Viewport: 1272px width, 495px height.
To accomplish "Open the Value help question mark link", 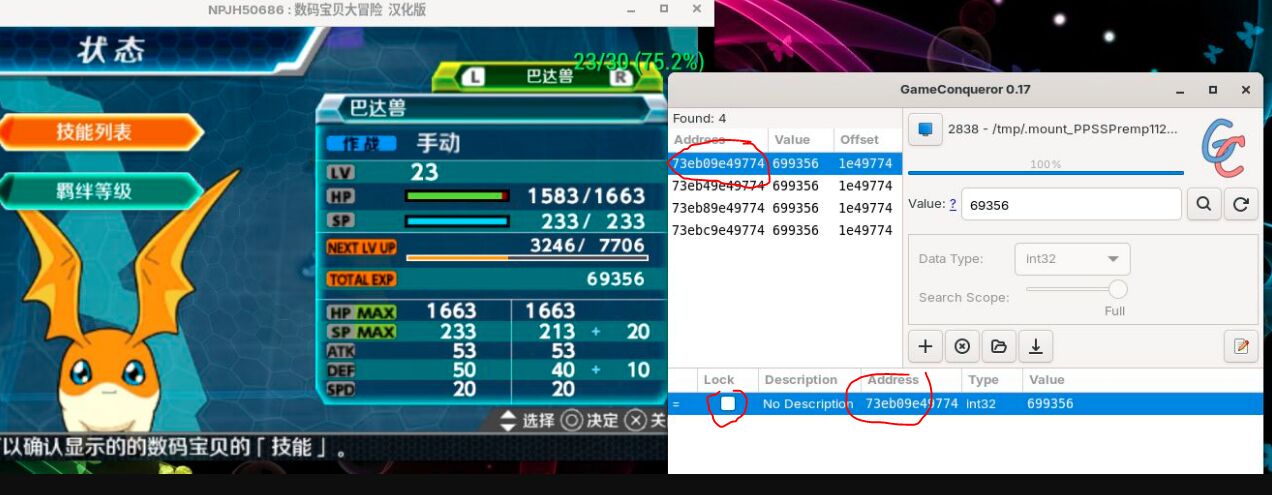I will (952, 204).
